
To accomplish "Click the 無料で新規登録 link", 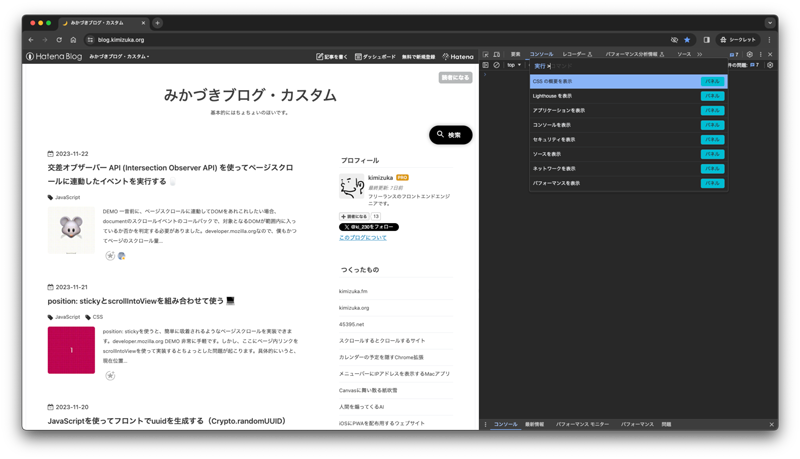I will click(x=418, y=57).
